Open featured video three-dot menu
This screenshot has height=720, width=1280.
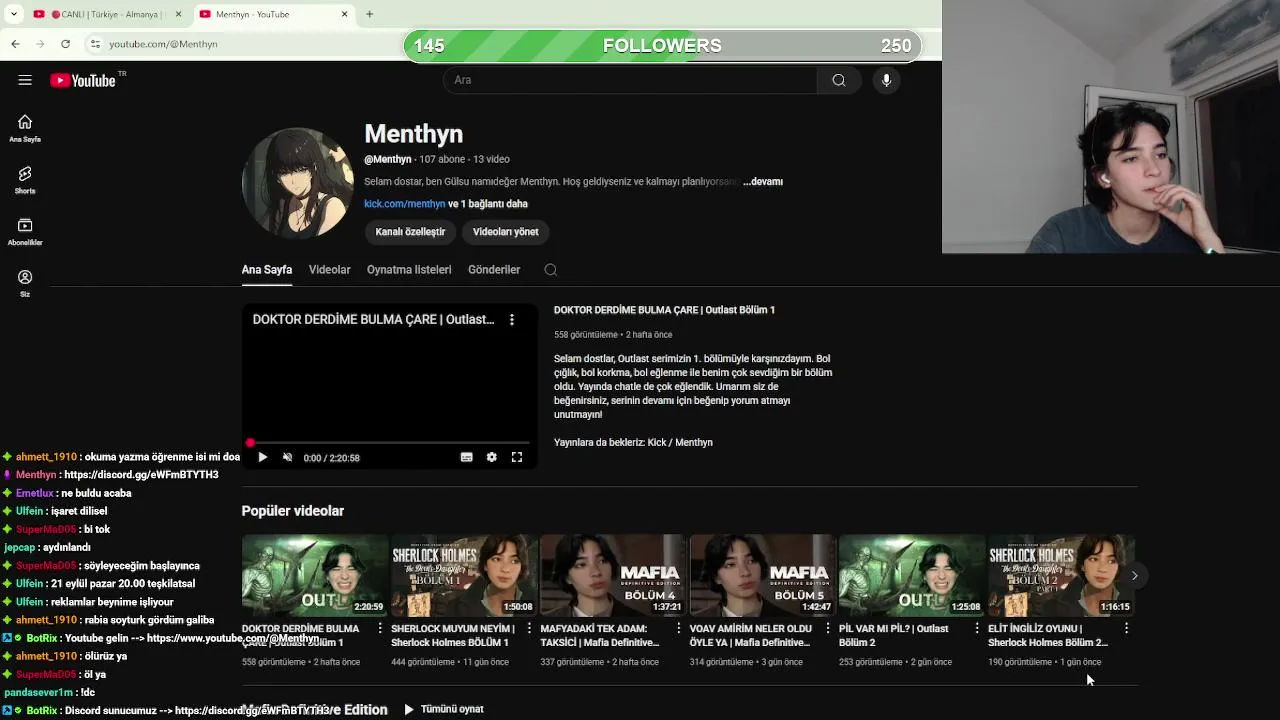point(512,319)
